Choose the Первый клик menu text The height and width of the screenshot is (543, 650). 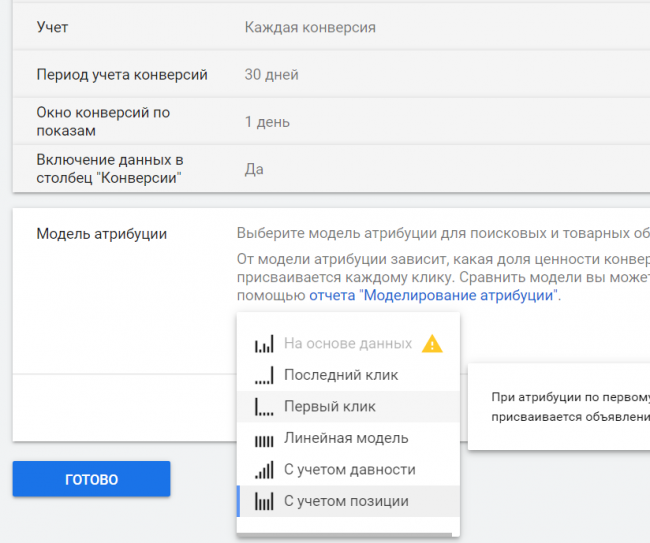coord(329,407)
